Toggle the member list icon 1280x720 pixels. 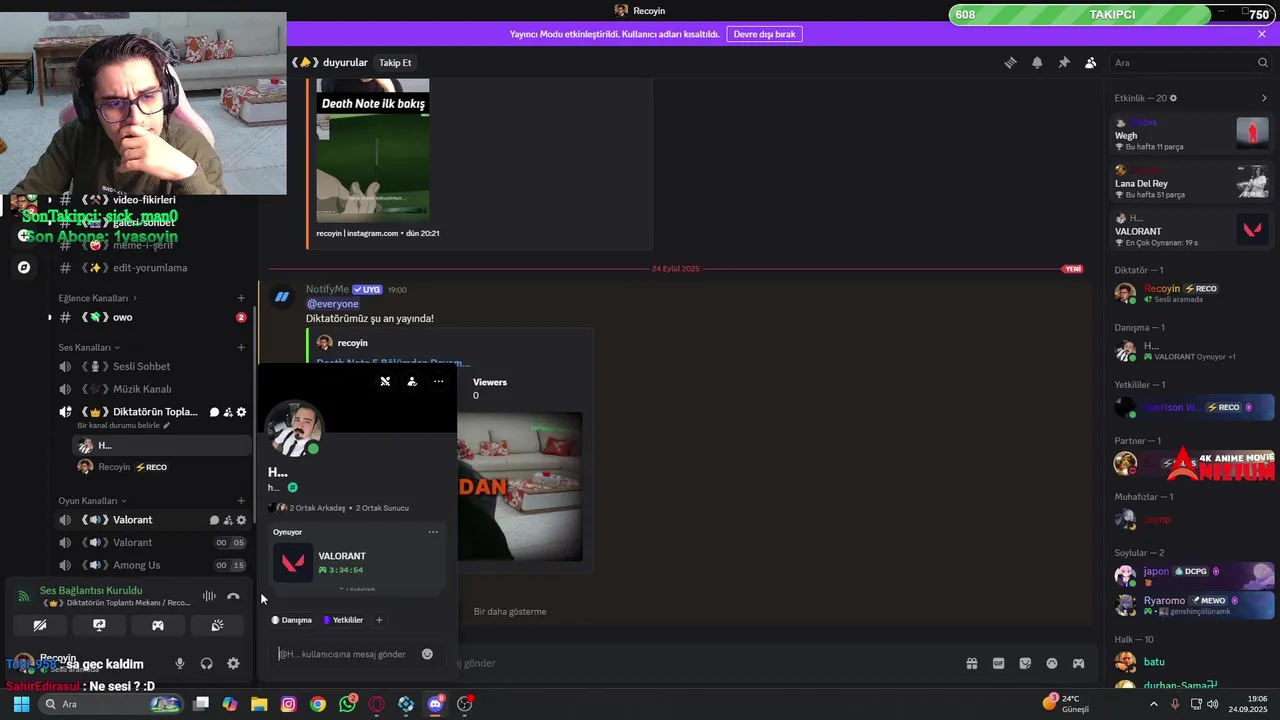coord(1091,62)
